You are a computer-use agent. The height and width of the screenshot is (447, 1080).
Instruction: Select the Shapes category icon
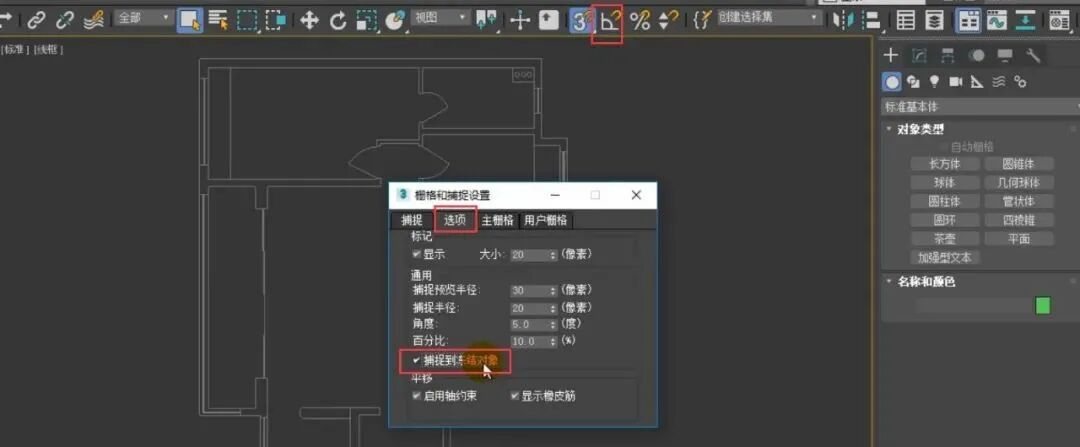coord(913,82)
